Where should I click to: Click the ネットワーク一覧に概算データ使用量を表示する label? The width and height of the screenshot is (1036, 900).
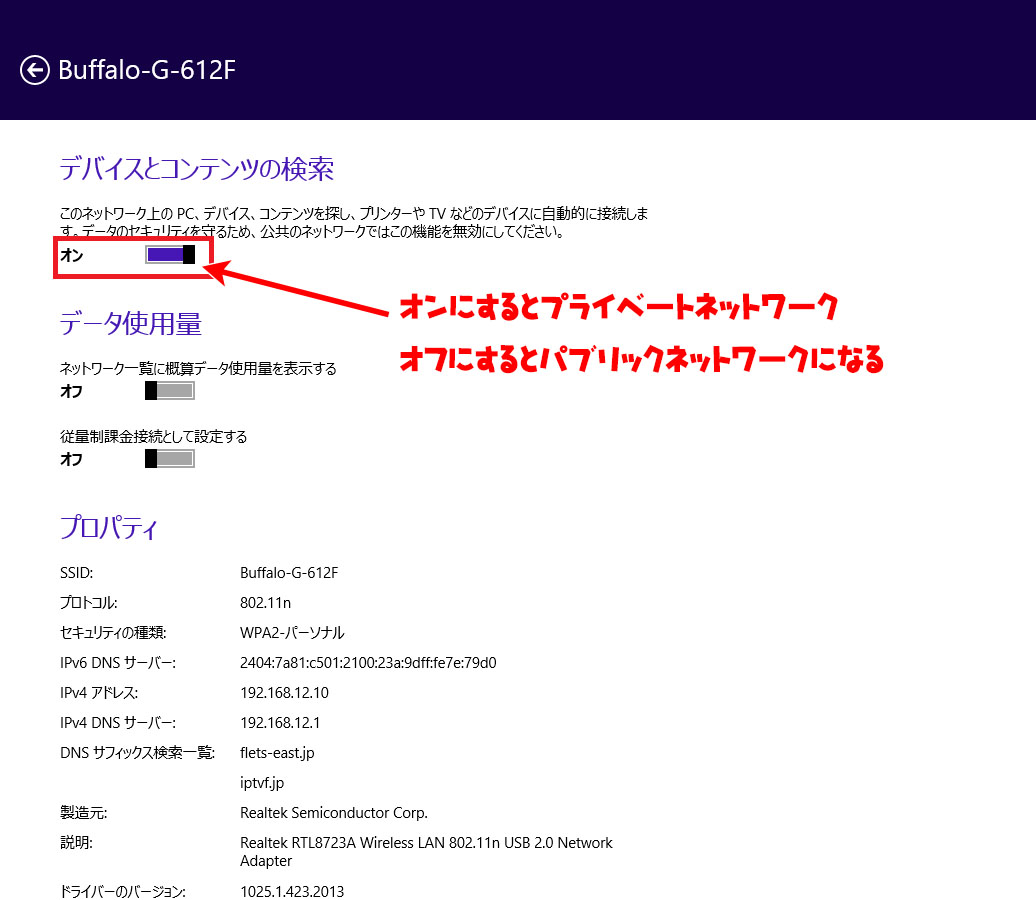[198, 369]
